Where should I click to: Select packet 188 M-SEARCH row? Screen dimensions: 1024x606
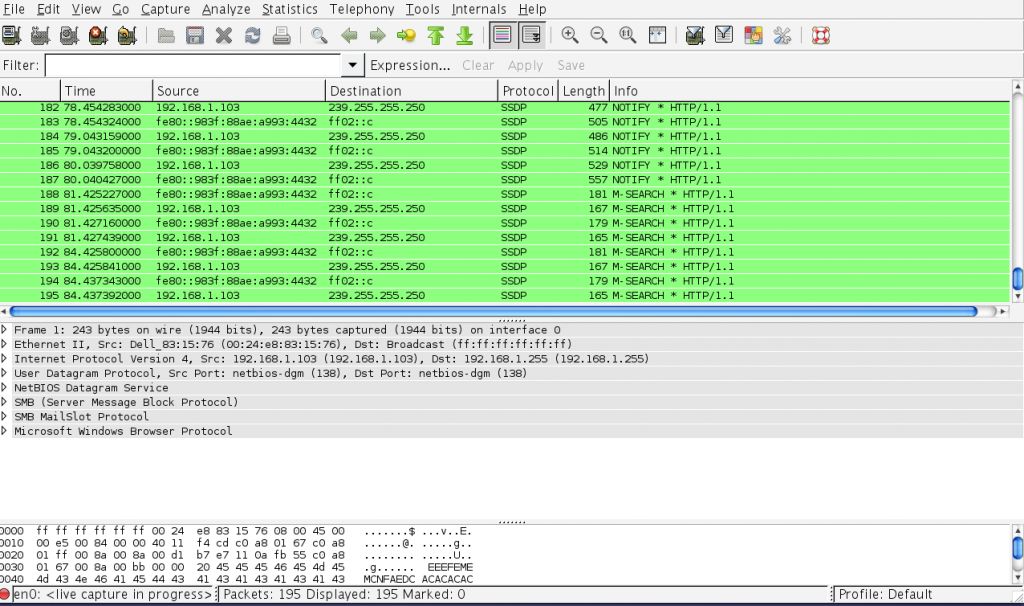[505, 194]
